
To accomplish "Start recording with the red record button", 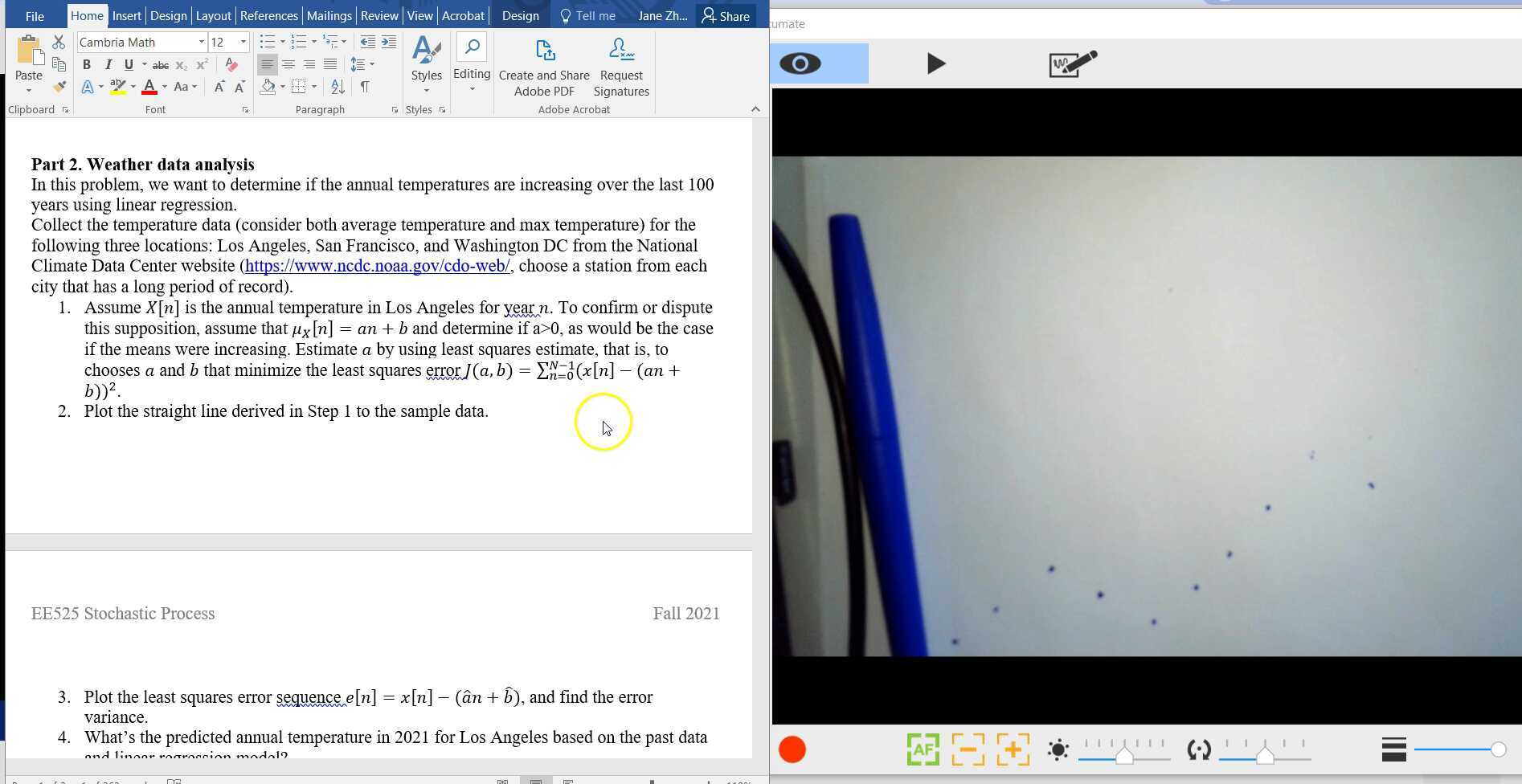I will [792, 749].
